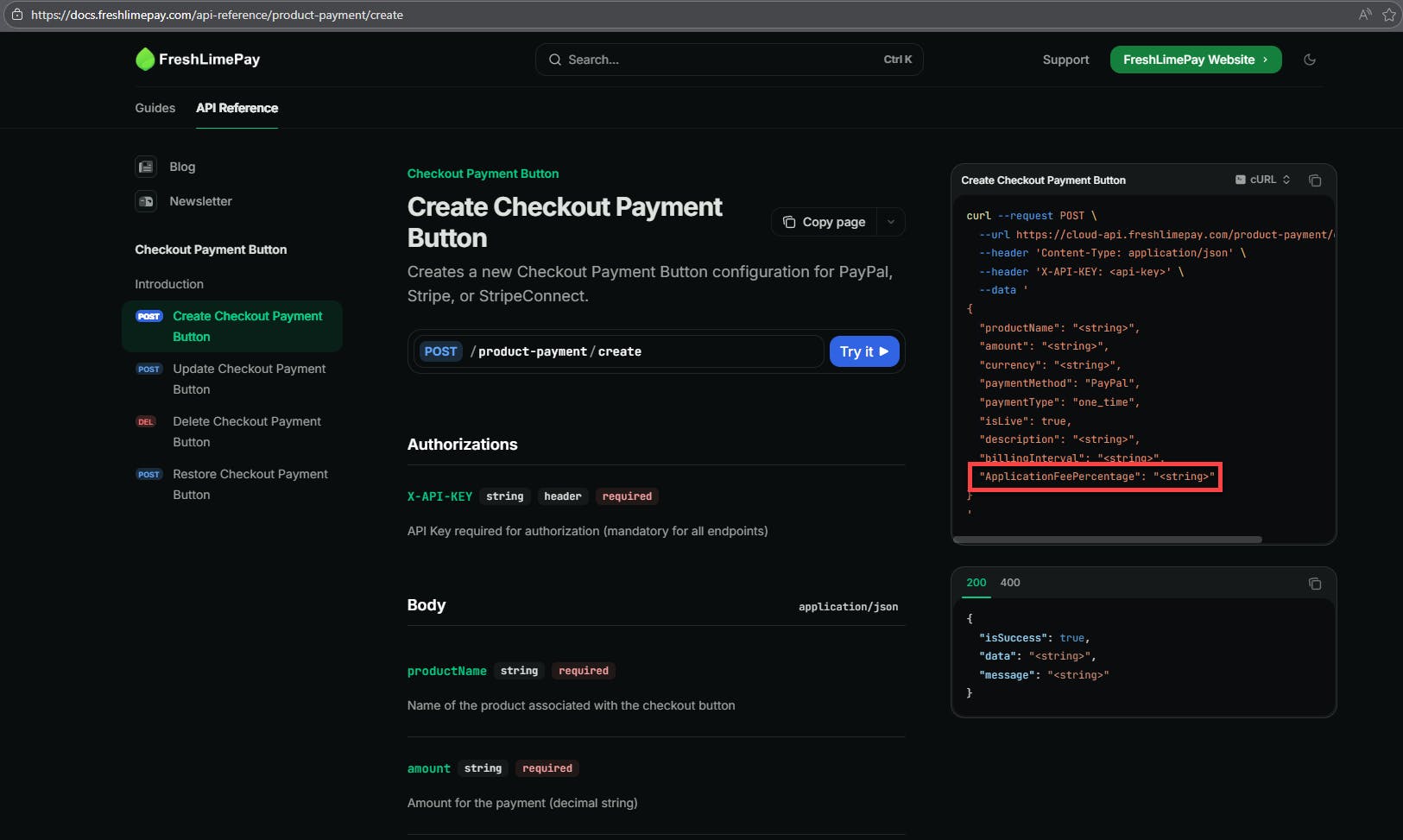Open the Support link
Screen dimensions: 1403x840
point(1065,60)
